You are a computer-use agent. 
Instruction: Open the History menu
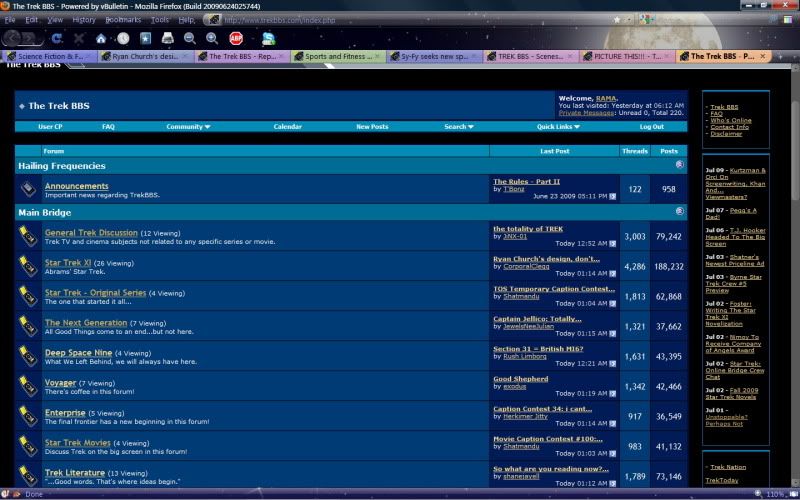coord(84,20)
